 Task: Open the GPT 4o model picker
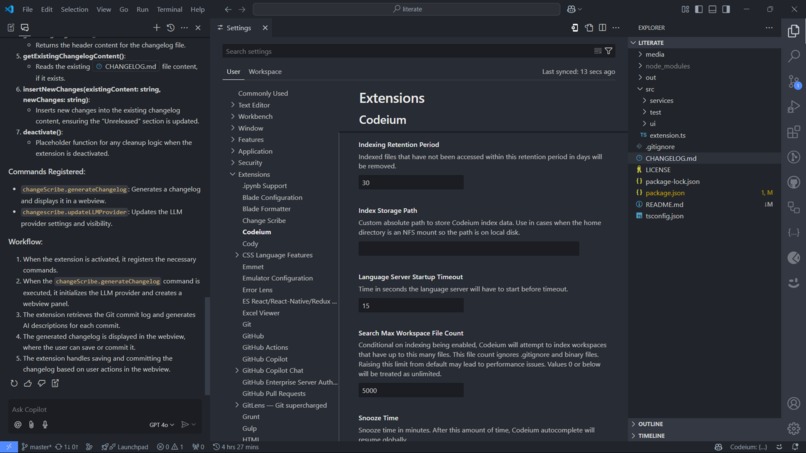pyautogui.click(x=161, y=425)
